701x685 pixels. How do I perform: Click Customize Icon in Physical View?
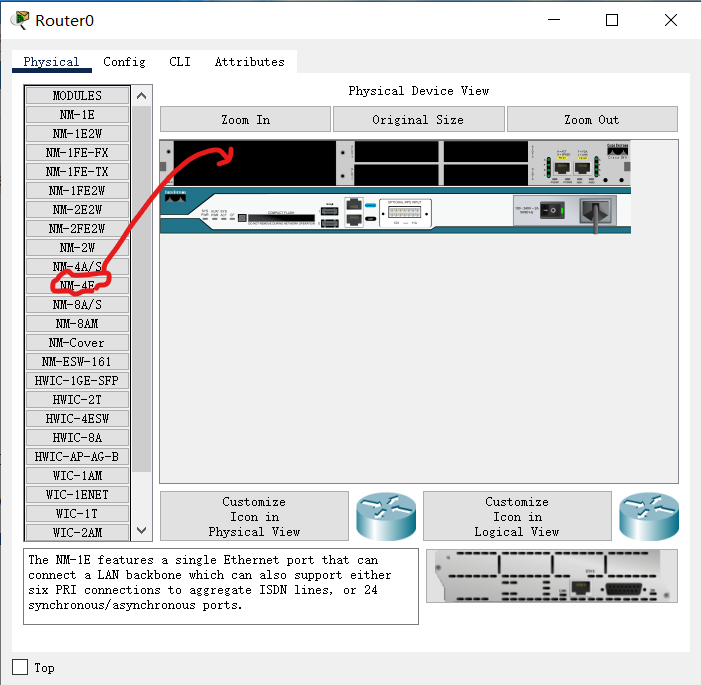coord(254,516)
